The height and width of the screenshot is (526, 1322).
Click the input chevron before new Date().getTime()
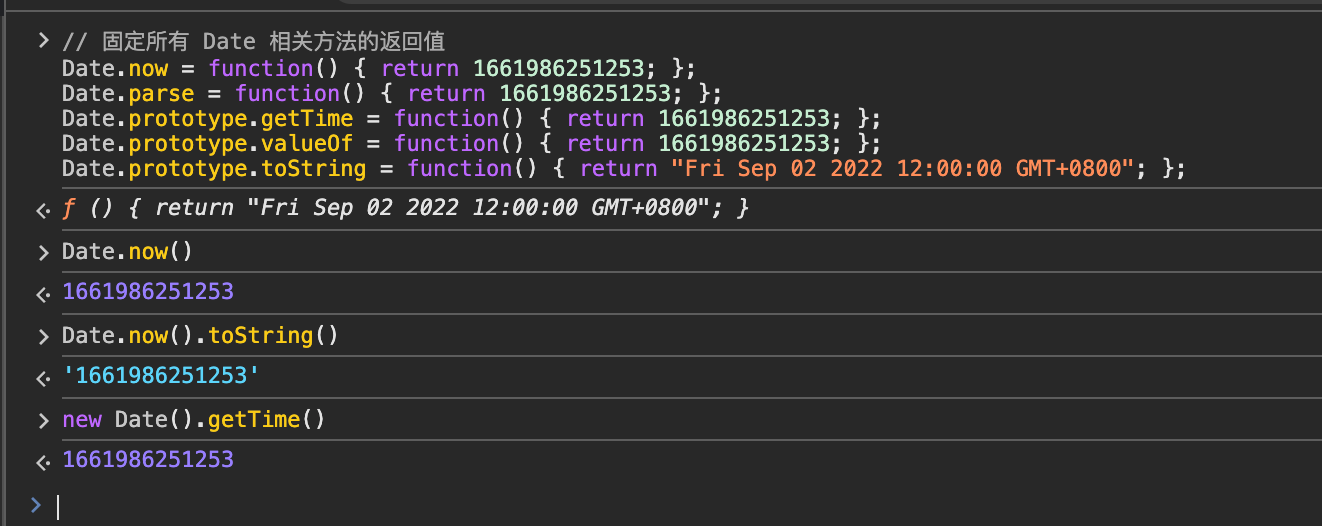43,421
